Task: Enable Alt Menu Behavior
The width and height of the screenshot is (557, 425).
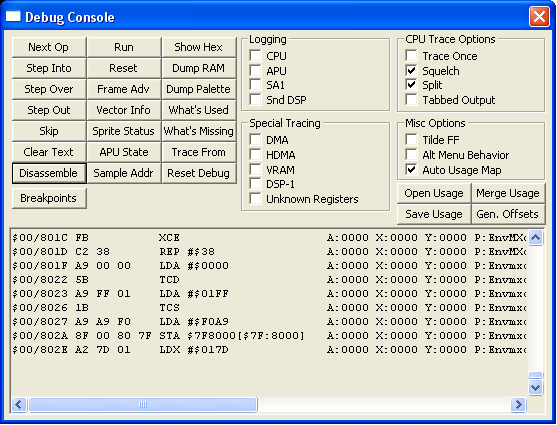Action: pyautogui.click(x=411, y=155)
